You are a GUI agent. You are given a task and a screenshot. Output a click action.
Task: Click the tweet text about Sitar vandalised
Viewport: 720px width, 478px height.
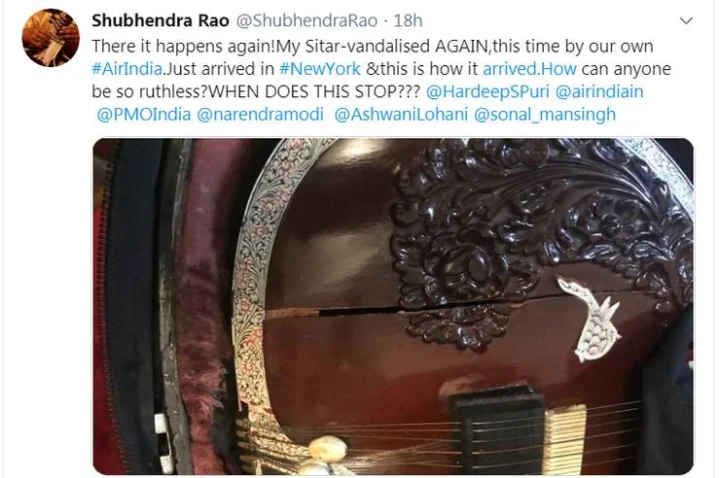372,46
